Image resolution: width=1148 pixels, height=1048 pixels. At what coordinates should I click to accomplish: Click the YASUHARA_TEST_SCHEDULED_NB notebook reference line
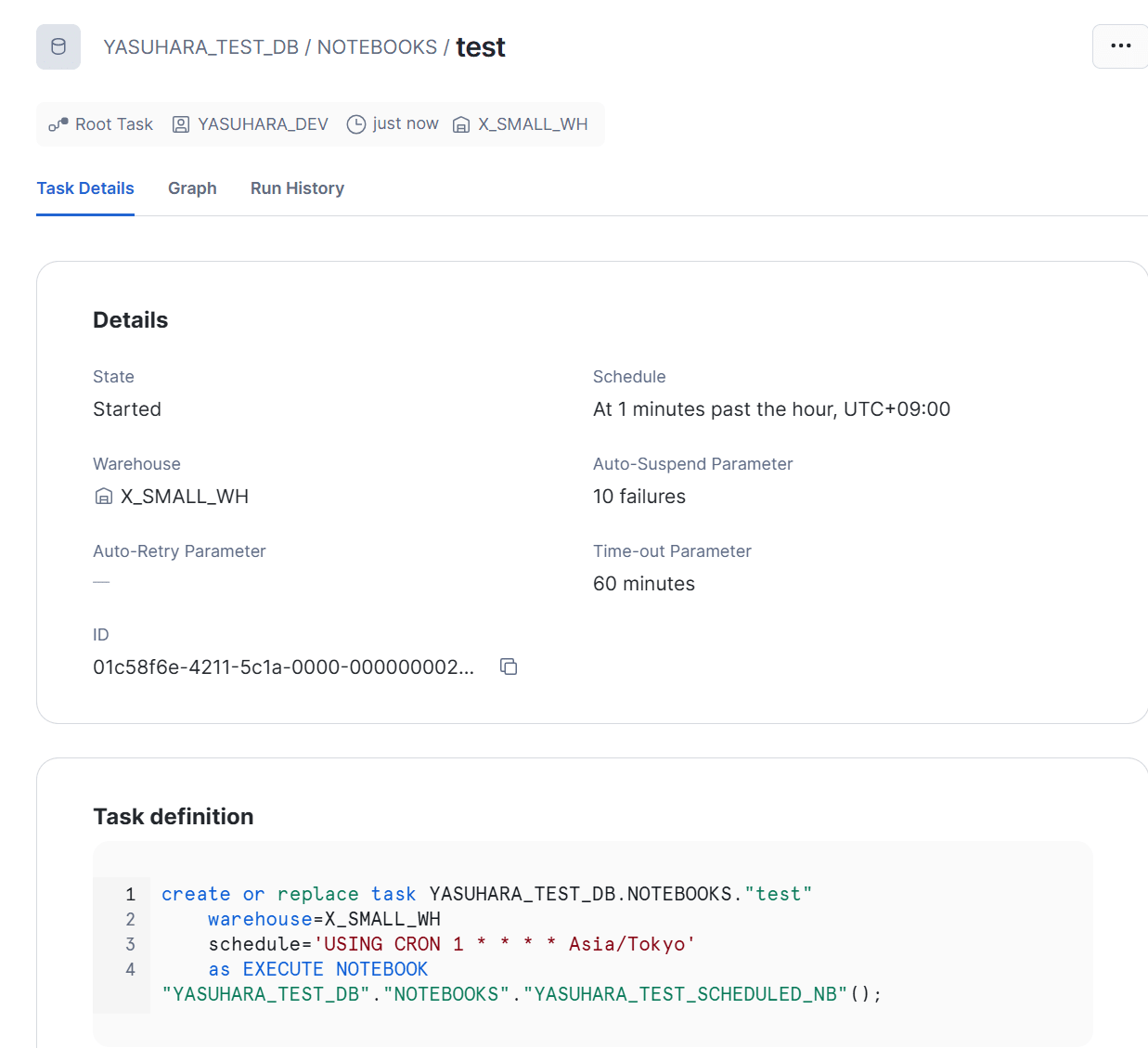click(522, 994)
